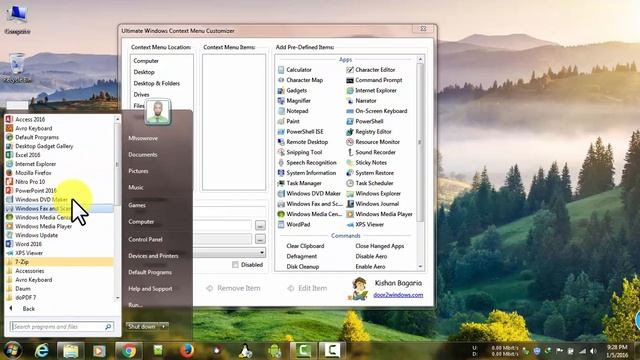Select Desktop & Folders location
Screen dimensions: 640x360
coord(157,83)
